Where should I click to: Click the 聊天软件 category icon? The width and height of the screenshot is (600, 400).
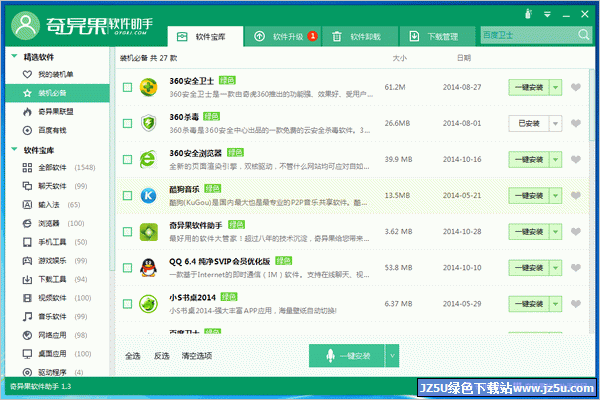[x=27, y=186]
